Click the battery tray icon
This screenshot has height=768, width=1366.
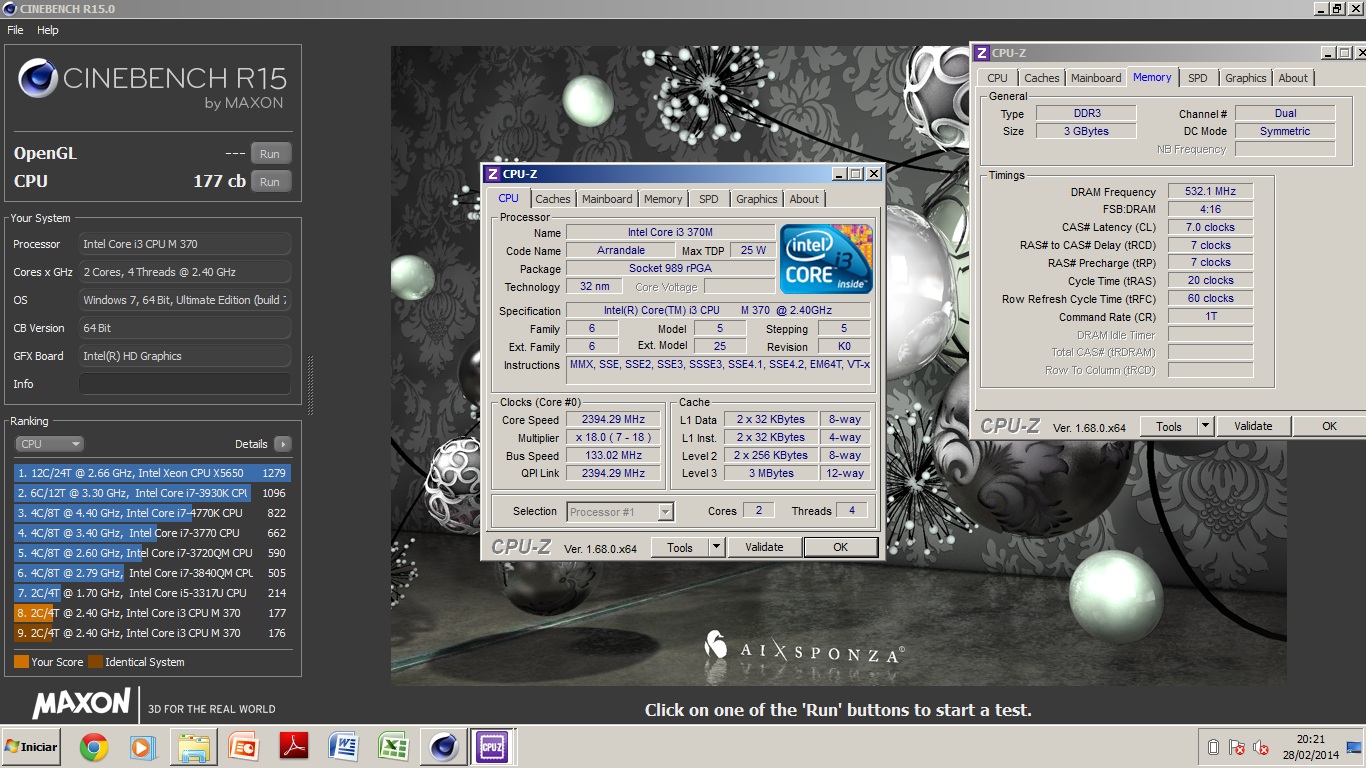[x=1213, y=748]
